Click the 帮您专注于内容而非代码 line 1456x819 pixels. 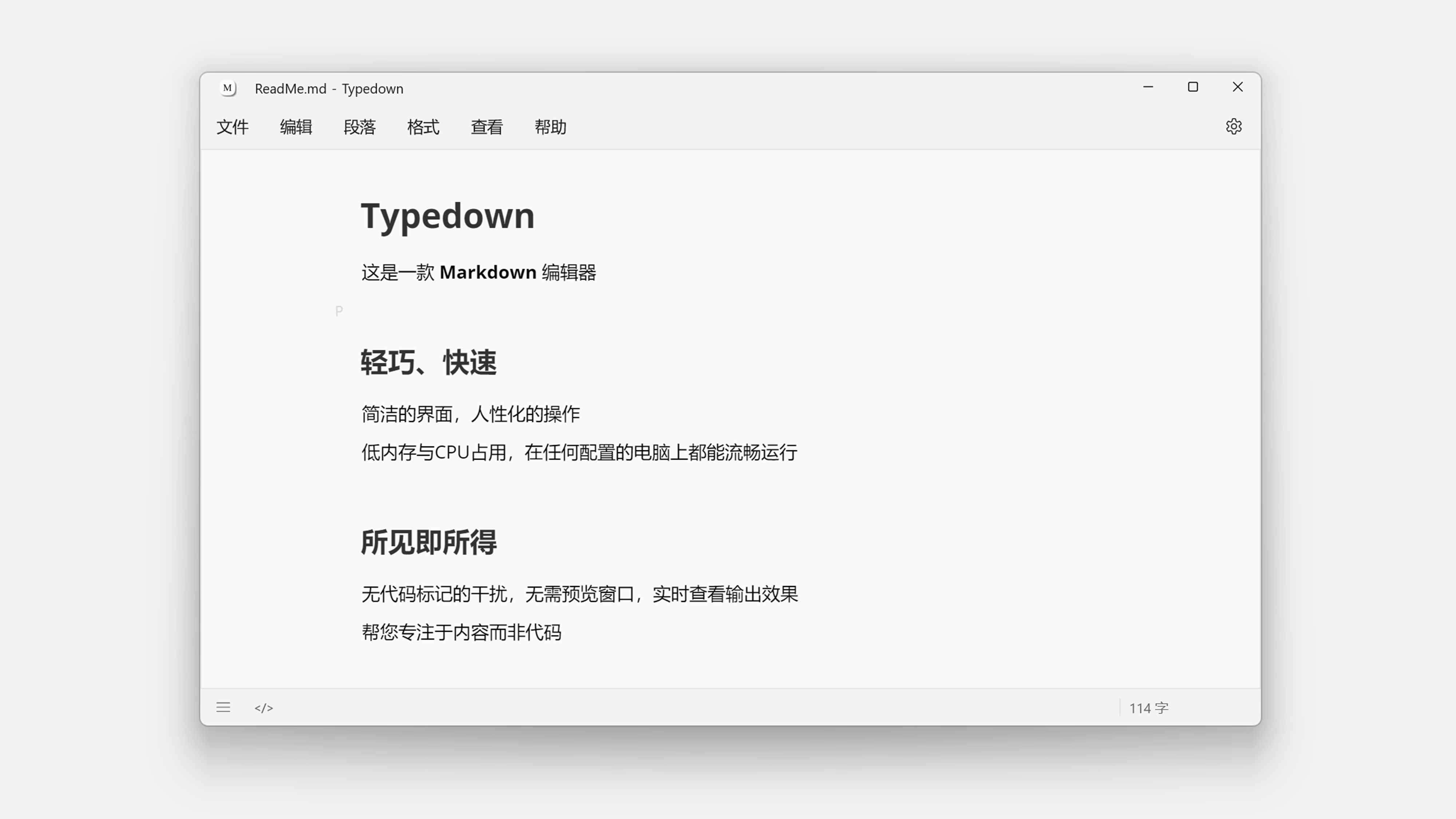[x=461, y=632]
